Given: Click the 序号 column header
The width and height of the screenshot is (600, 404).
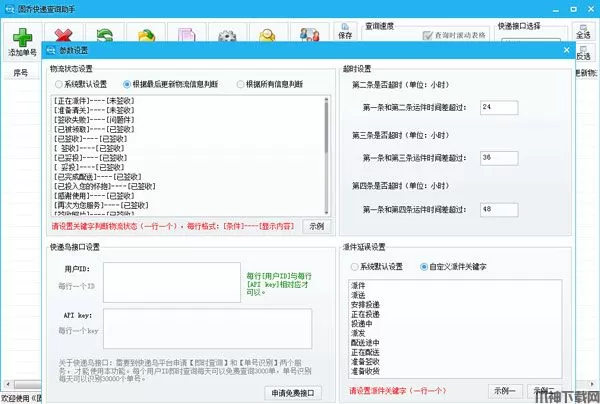Looking at the screenshot, I should [x=20, y=73].
